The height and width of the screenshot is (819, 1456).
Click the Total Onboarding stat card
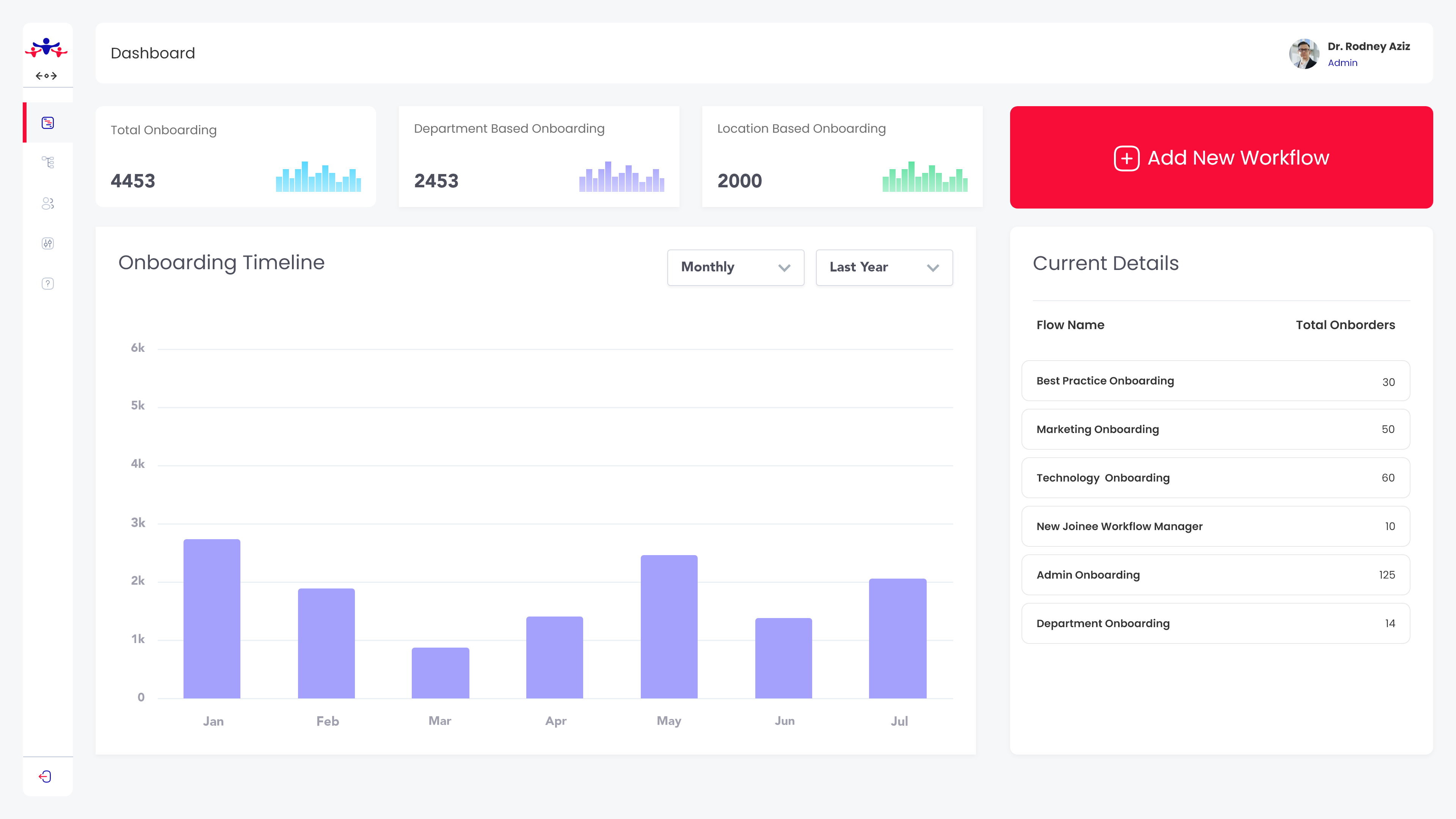236,157
